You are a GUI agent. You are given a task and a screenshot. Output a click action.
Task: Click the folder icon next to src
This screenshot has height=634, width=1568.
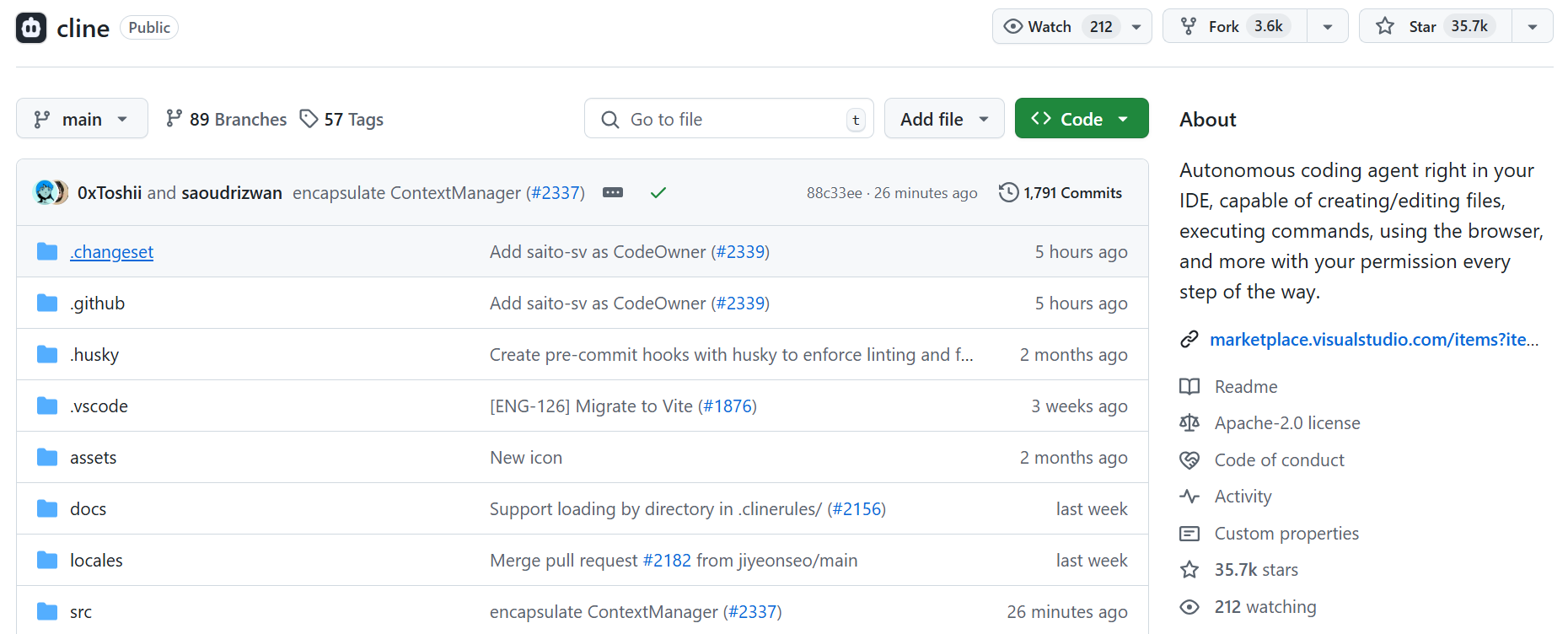click(47, 612)
